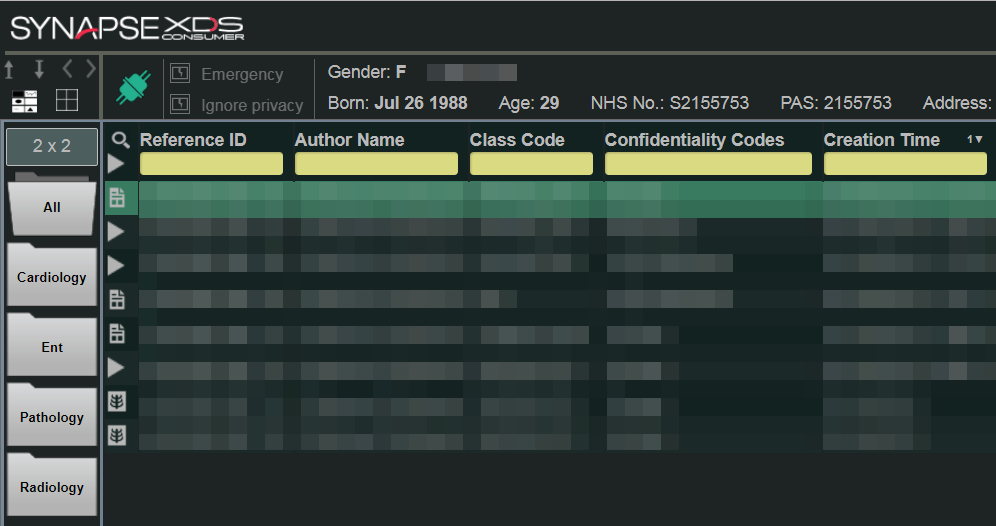
Task: Expand the filter row play arrow
Action: 117,163
